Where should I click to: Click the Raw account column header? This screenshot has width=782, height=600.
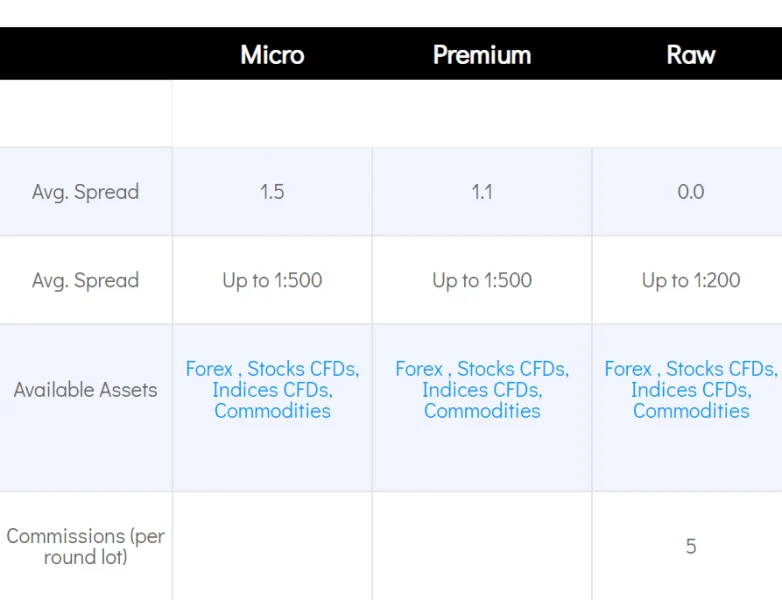pos(690,54)
